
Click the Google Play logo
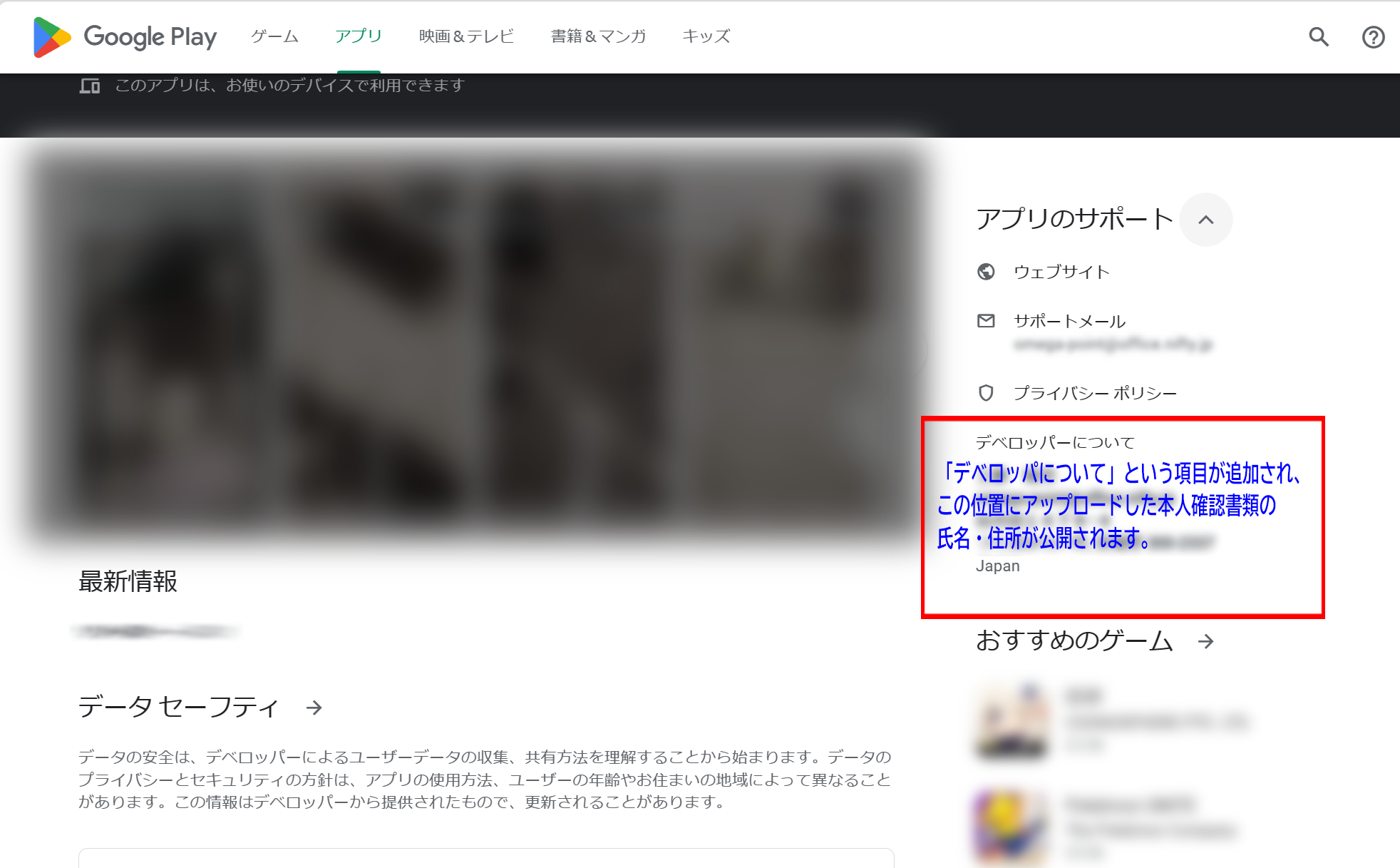coord(125,36)
